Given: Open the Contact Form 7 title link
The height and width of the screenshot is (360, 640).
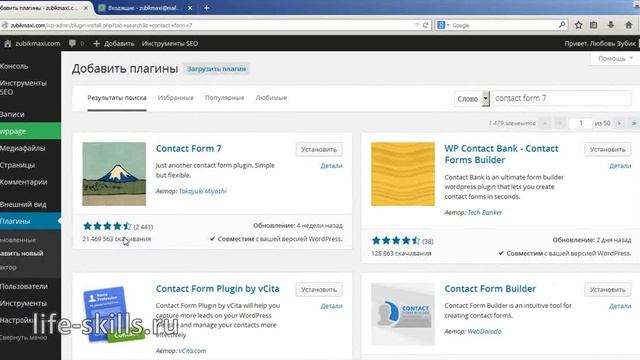Looking at the screenshot, I should coord(189,149).
